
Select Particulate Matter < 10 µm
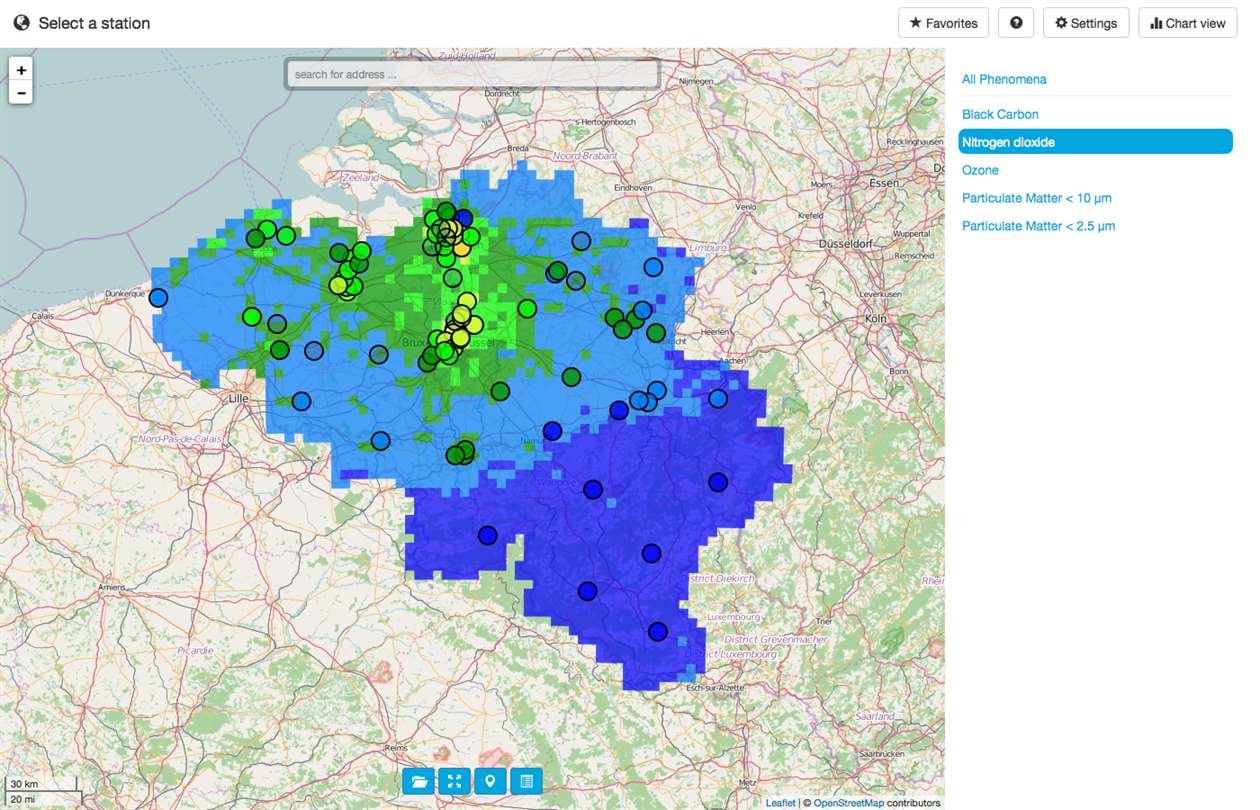tap(1036, 198)
